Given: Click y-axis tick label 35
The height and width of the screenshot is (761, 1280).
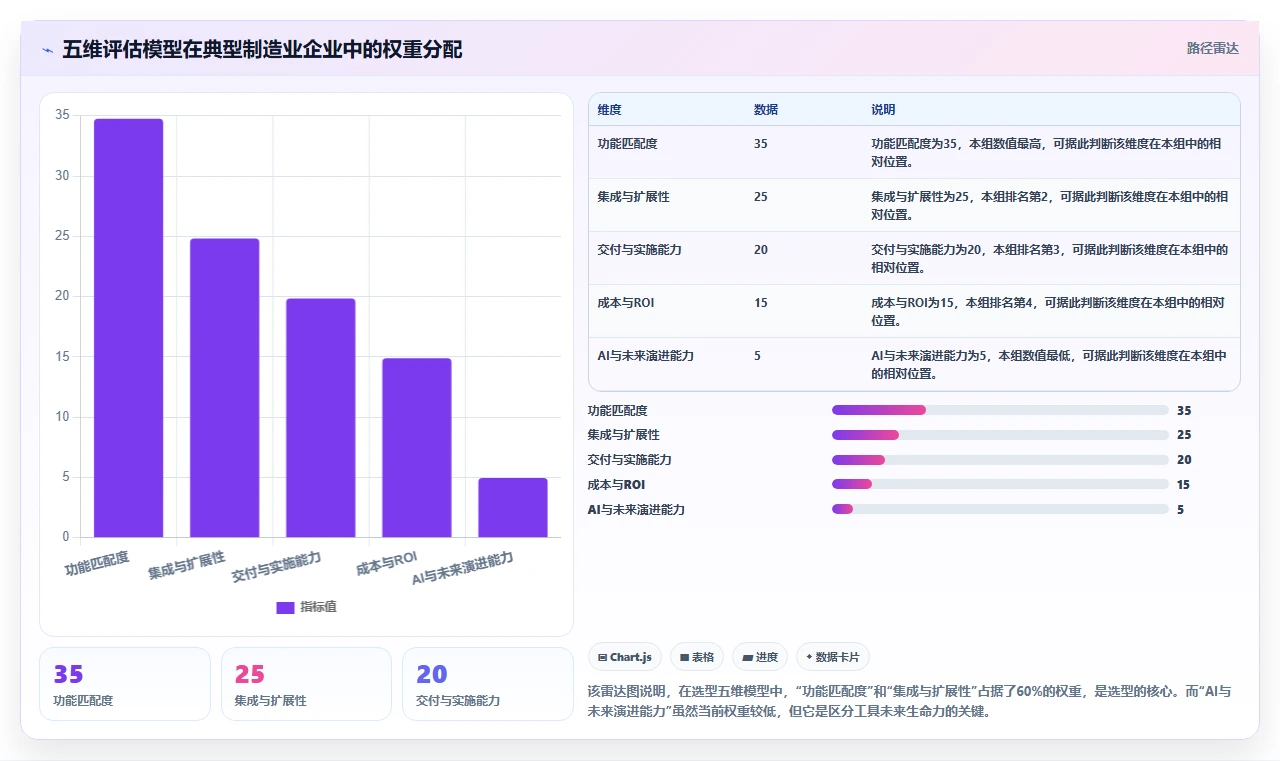Looking at the screenshot, I should point(62,115).
